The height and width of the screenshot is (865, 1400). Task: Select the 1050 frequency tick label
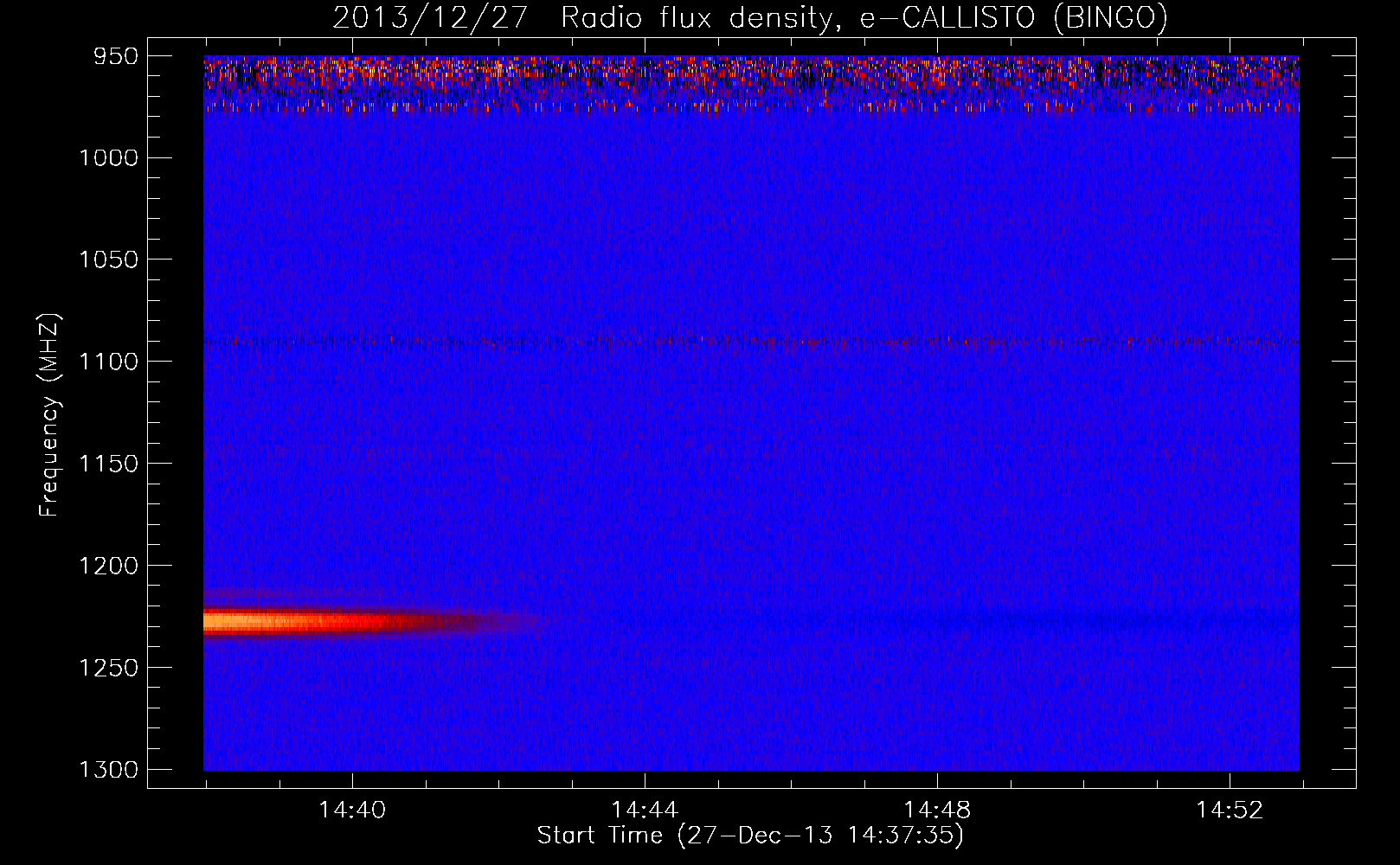107,259
